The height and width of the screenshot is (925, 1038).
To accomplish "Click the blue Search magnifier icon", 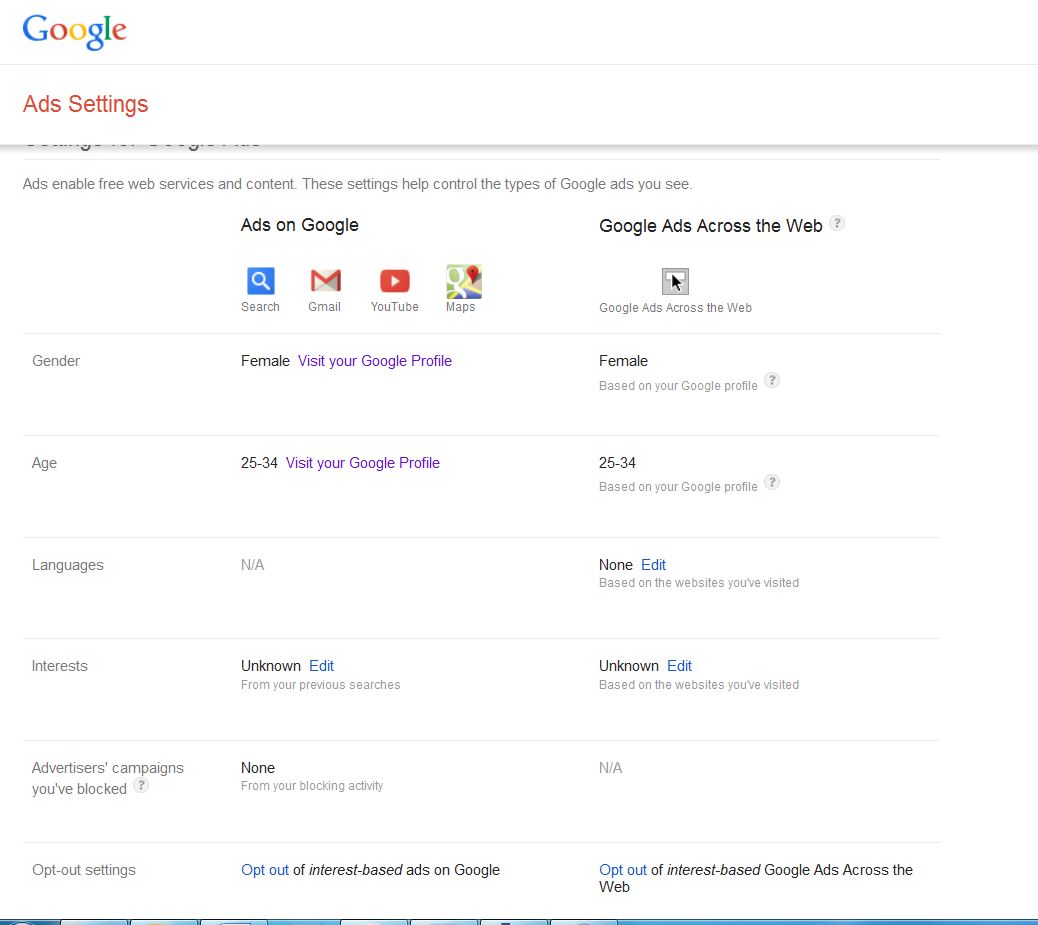I will coord(260,281).
